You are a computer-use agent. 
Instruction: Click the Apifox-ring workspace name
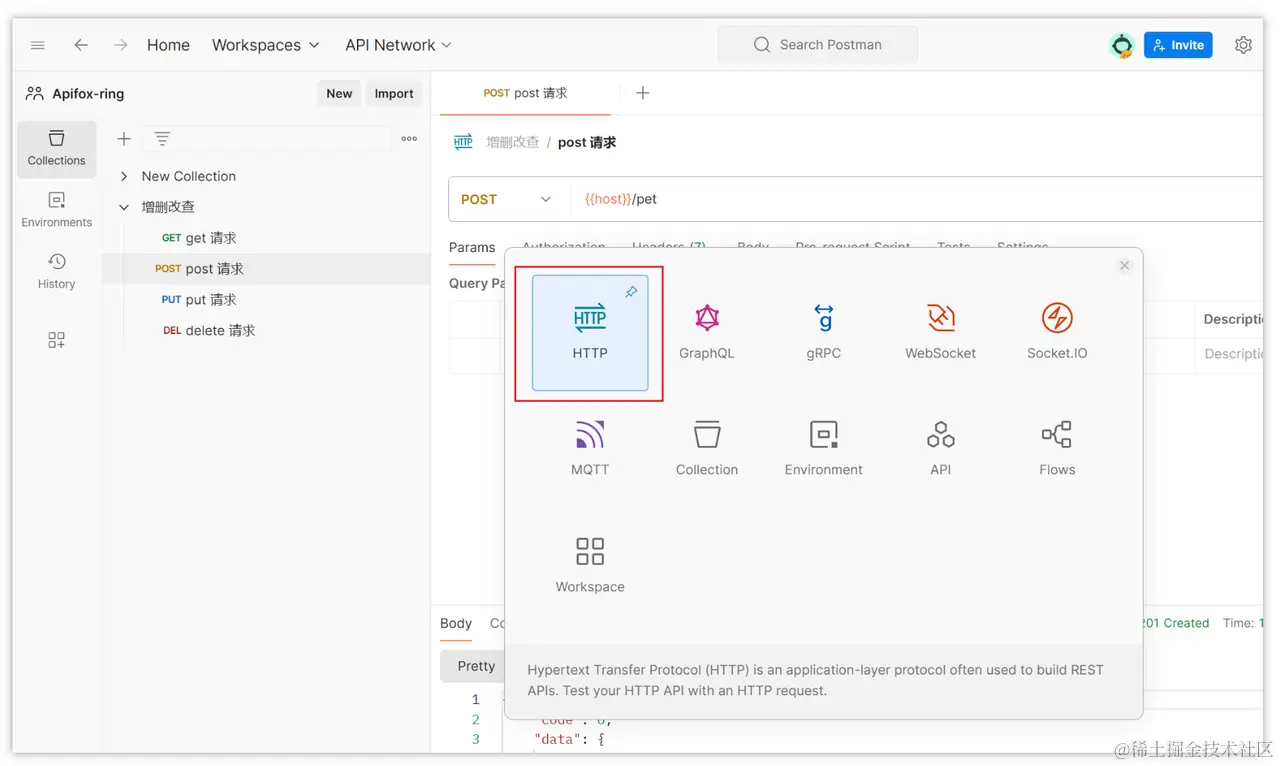coord(88,94)
